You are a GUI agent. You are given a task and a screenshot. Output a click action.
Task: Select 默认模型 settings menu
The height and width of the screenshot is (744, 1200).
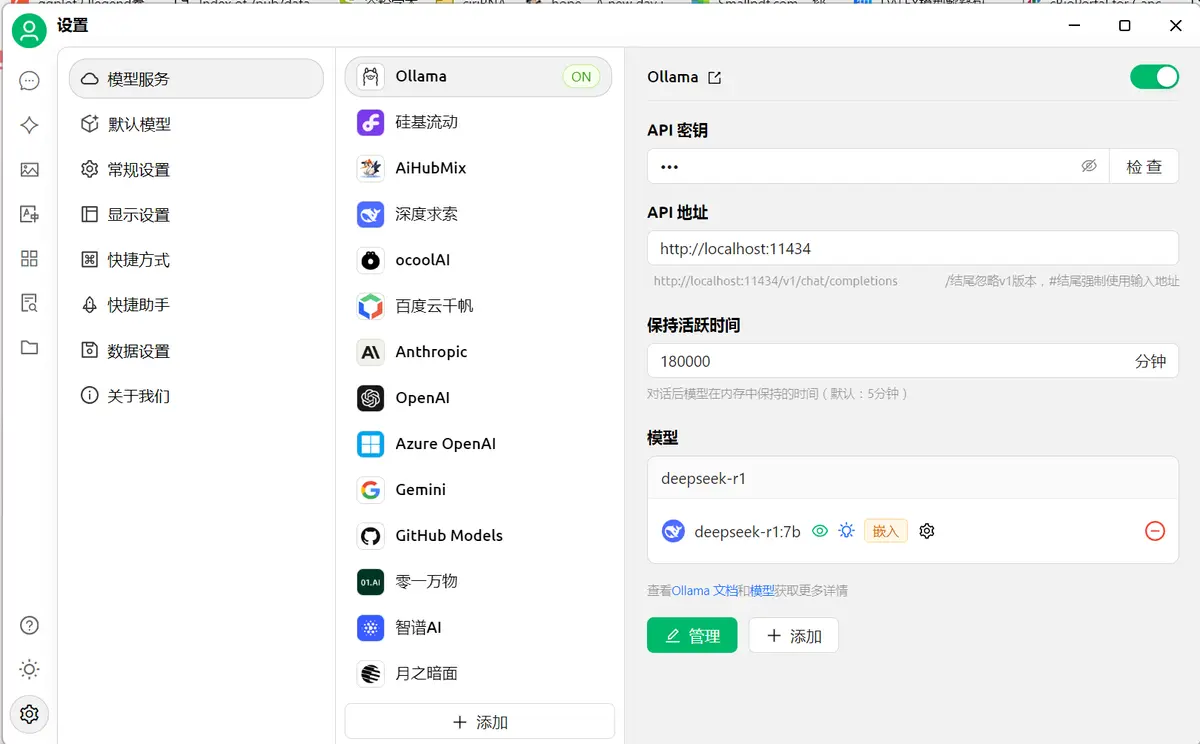(196, 124)
